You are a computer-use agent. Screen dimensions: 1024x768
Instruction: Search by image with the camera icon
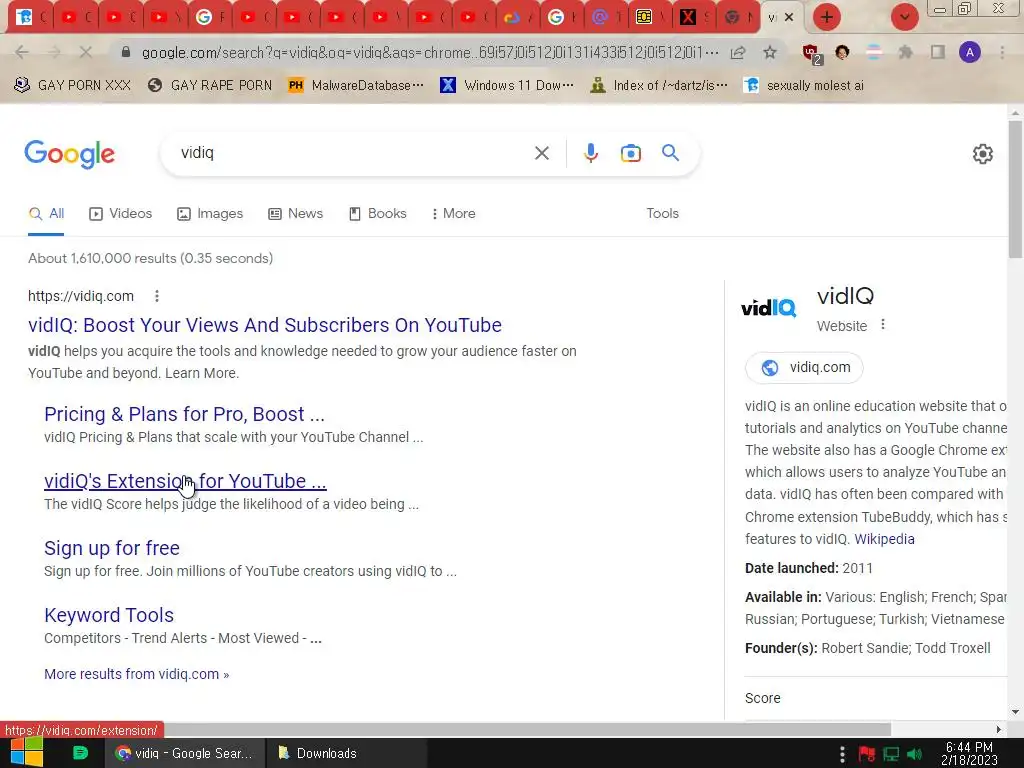[x=630, y=153]
